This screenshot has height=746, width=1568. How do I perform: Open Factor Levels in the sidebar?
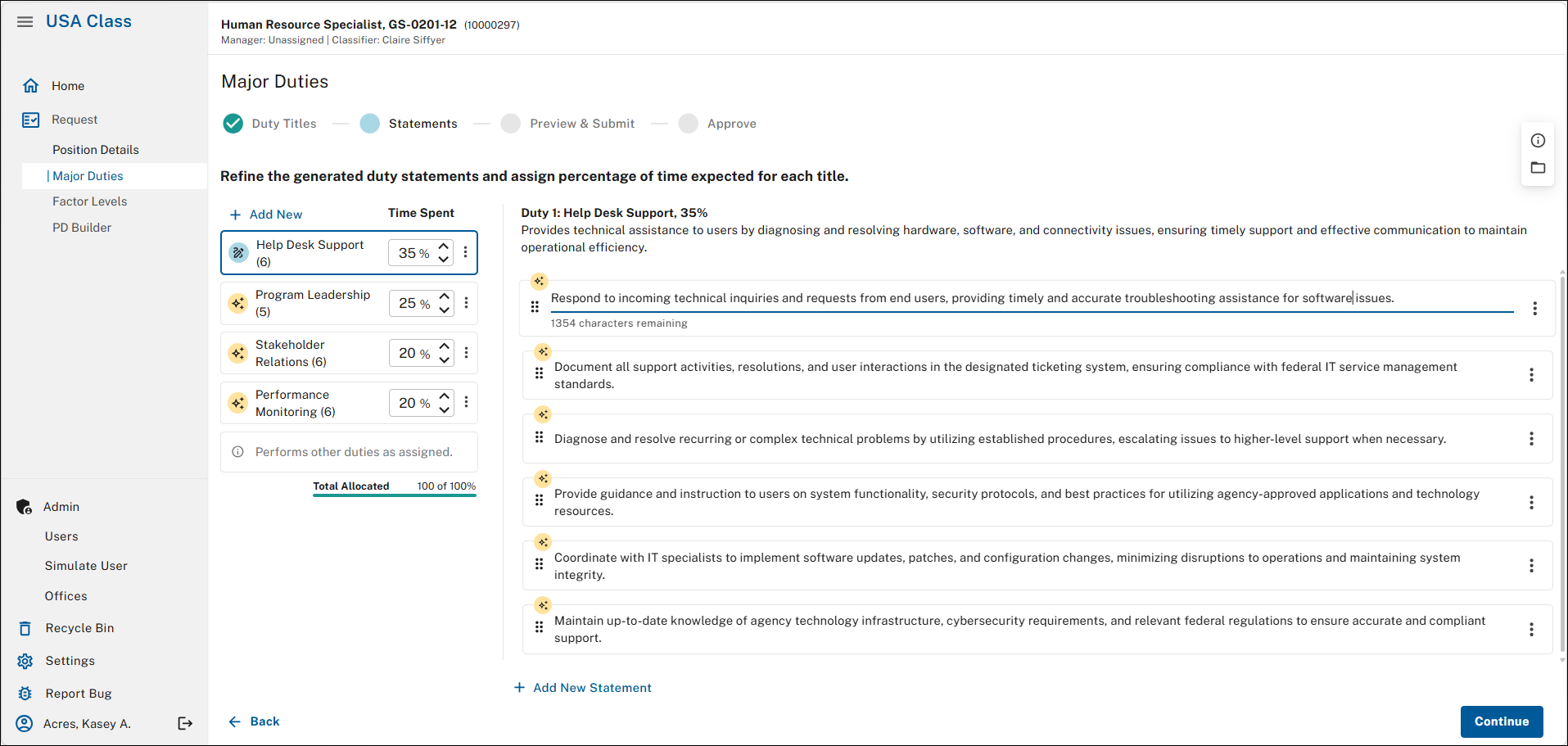point(90,201)
